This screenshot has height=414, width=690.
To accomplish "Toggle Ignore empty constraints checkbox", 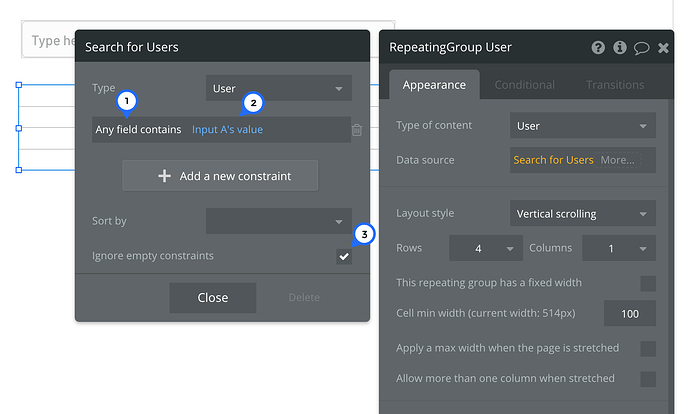I will point(344,256).
